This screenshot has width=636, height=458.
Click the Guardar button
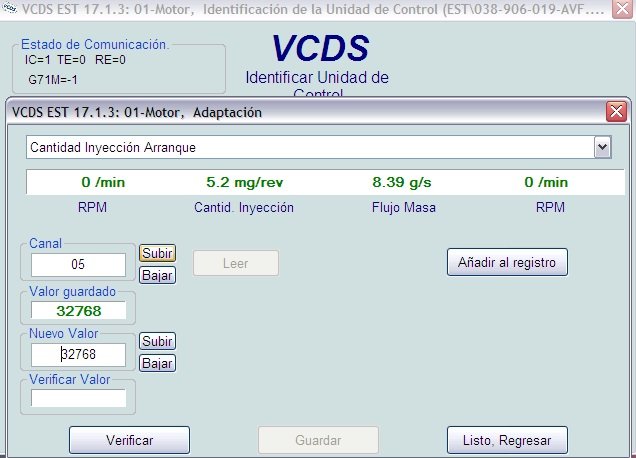coord(318,440)
